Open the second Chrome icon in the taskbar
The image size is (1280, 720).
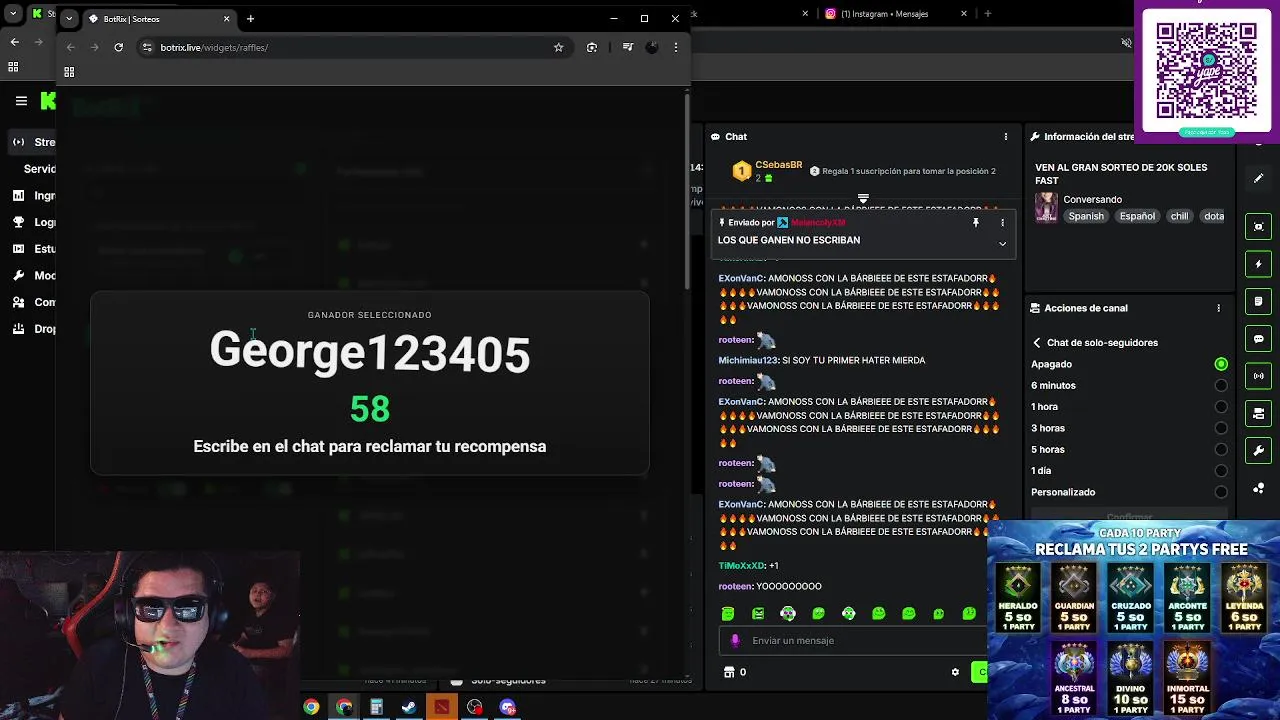[x=344, y=707]
